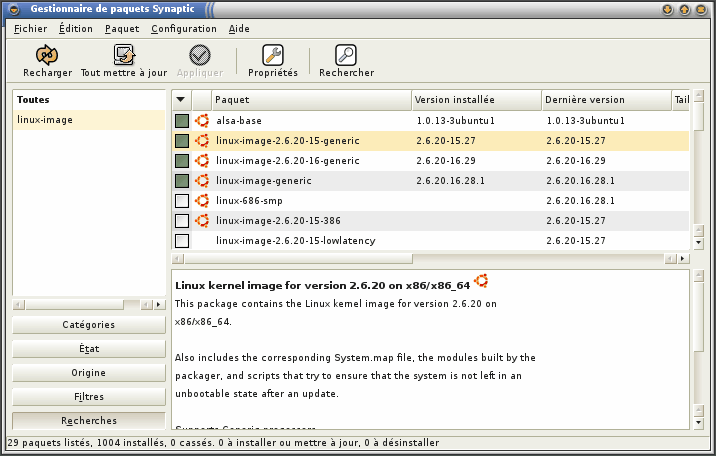Screen dimensions: 716x456
Task: Select linux-image search entry
Action: click(x=89, y=120)
